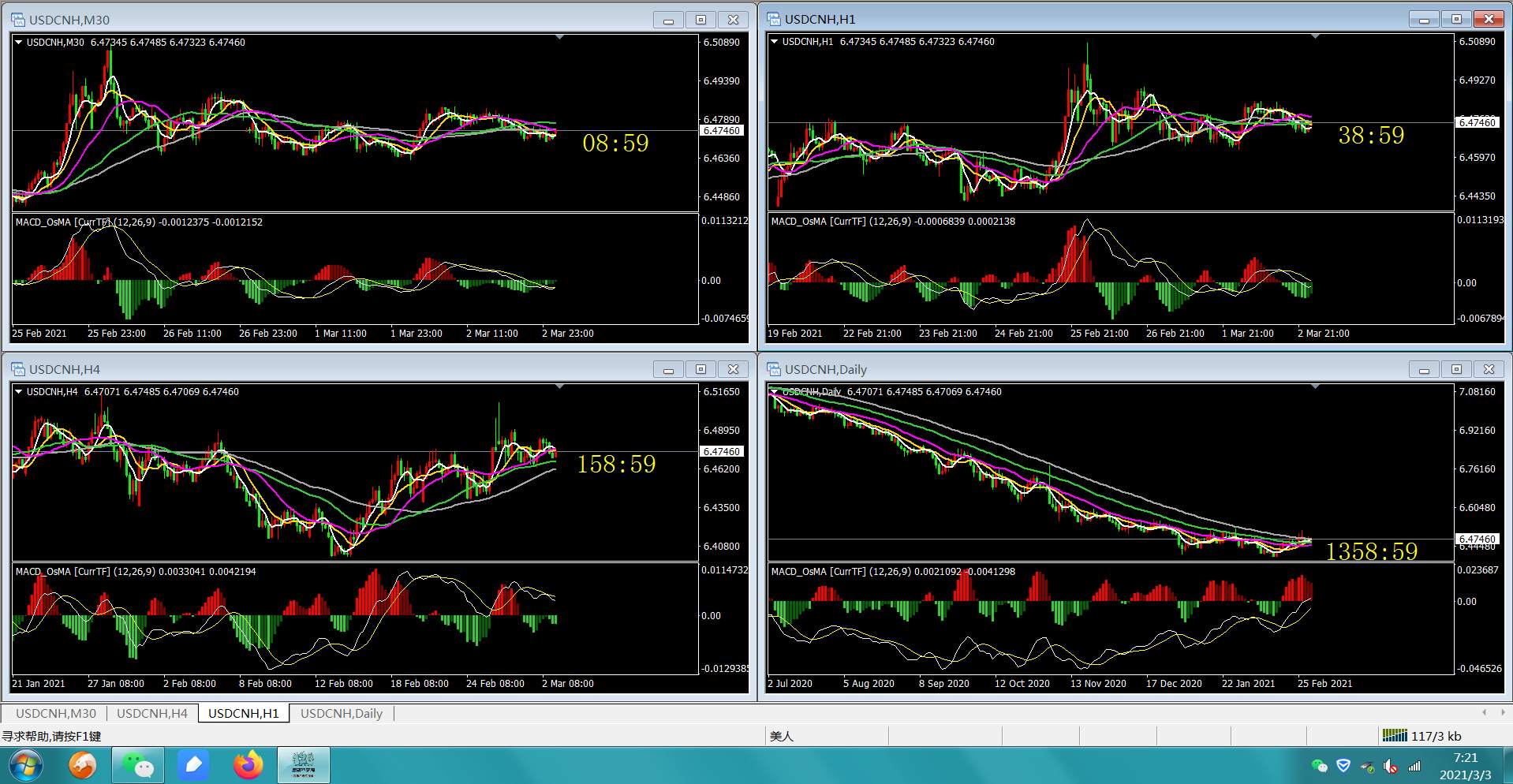Open WeChat from the taskbar
The image size is (1513, 784).
[x=138, y=765]
